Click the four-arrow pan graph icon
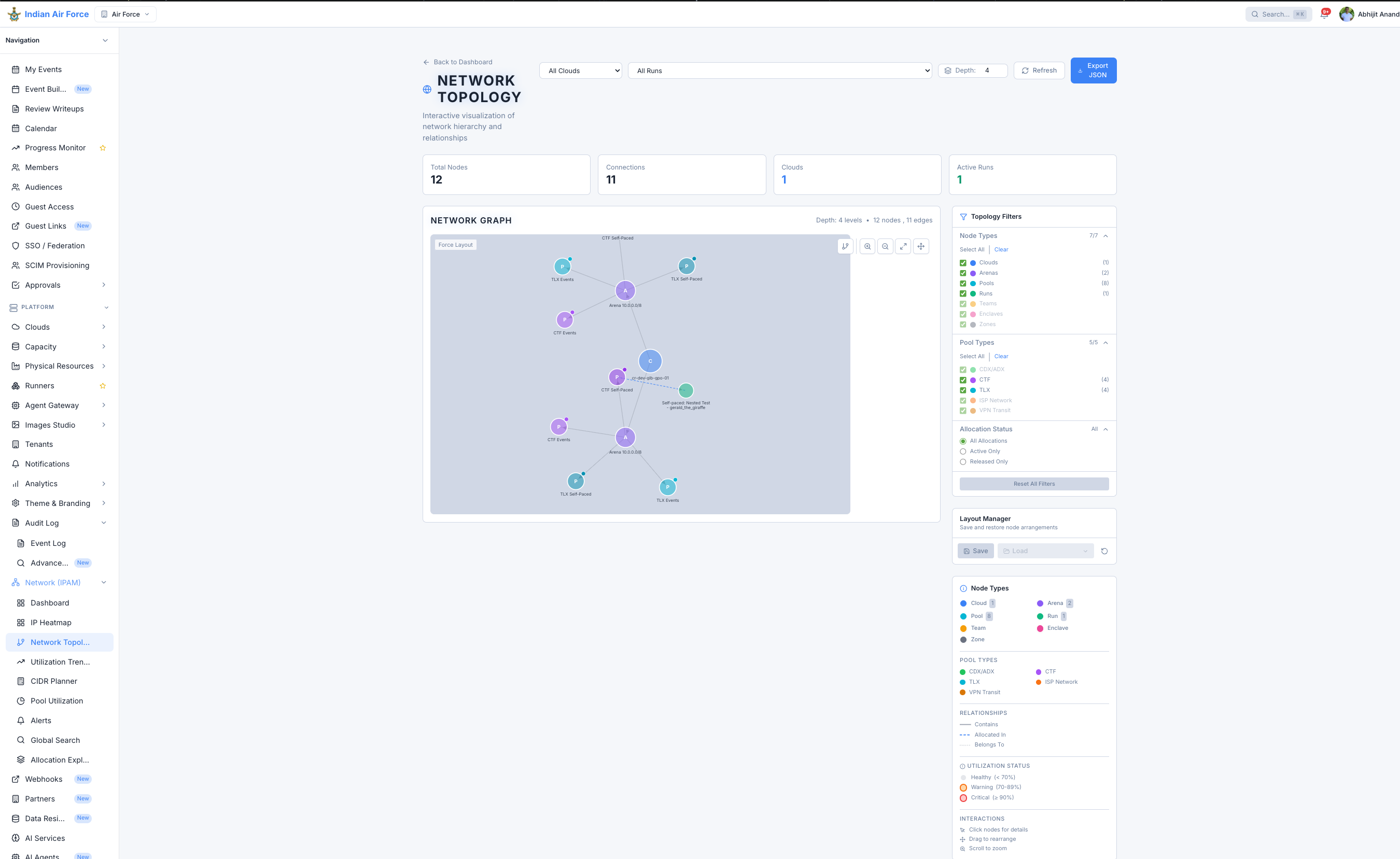The height and width of the screenshot is (859, 1400). click(x=920, y=246)
